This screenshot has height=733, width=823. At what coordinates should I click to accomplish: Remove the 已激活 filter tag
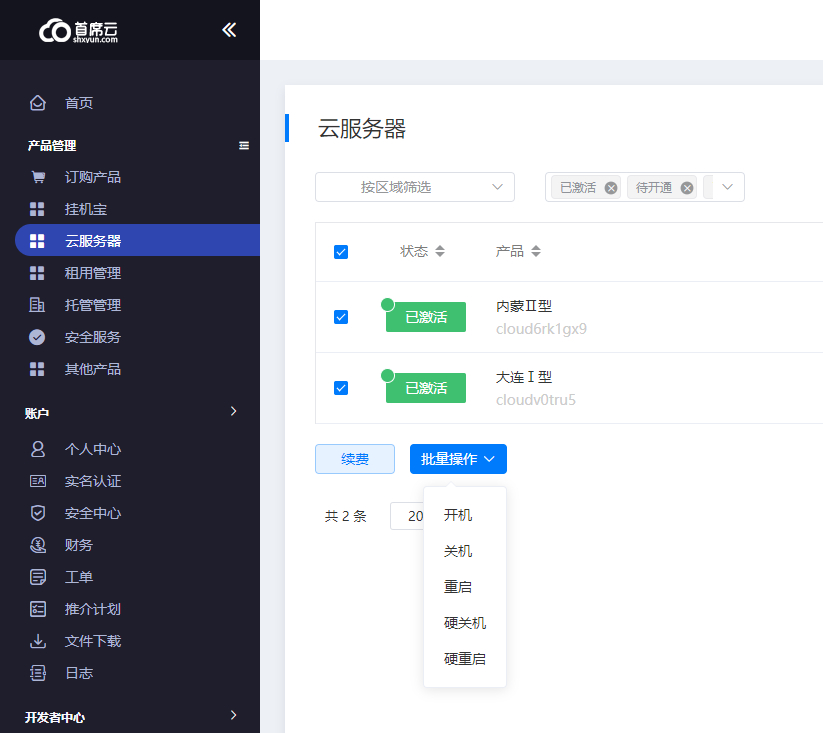[611, 188]
